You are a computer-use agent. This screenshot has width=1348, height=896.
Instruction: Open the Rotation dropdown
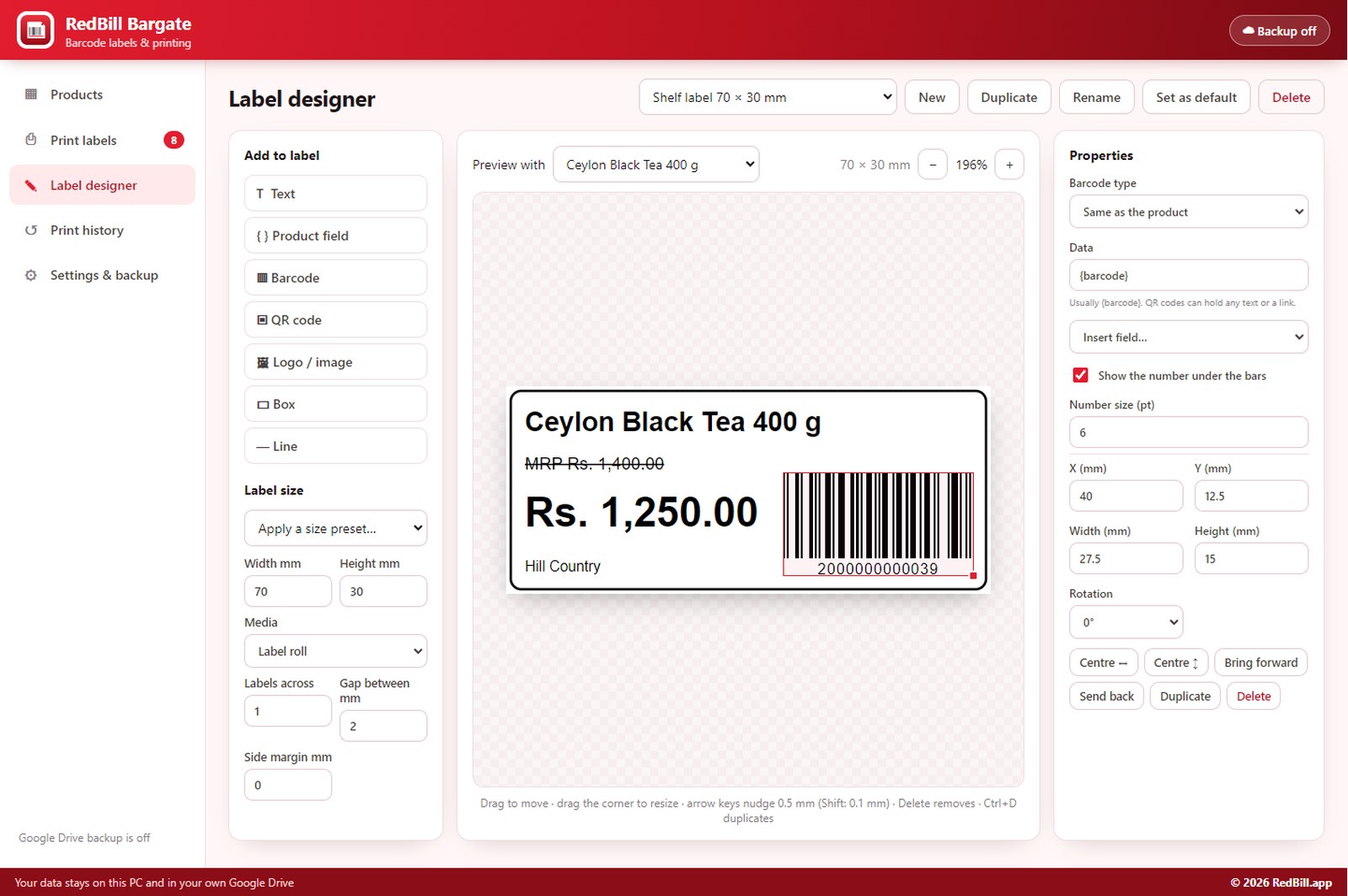(x=1126, y=622)
